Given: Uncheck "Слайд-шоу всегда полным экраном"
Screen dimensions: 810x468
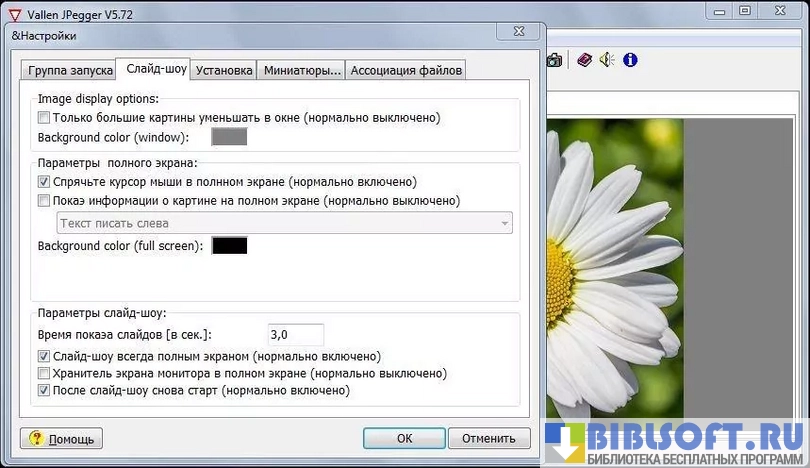Looking at the screenshot, I should (44, 356).
